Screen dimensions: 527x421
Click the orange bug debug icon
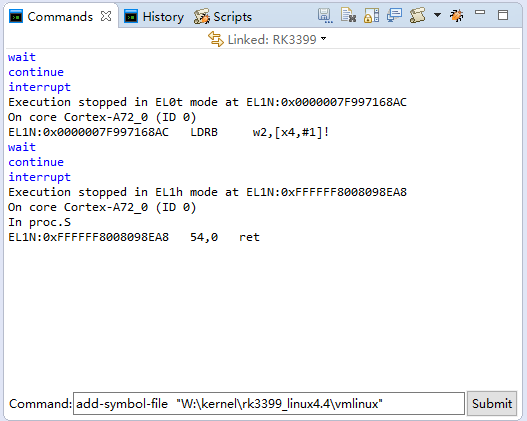[x=456, y=15]
